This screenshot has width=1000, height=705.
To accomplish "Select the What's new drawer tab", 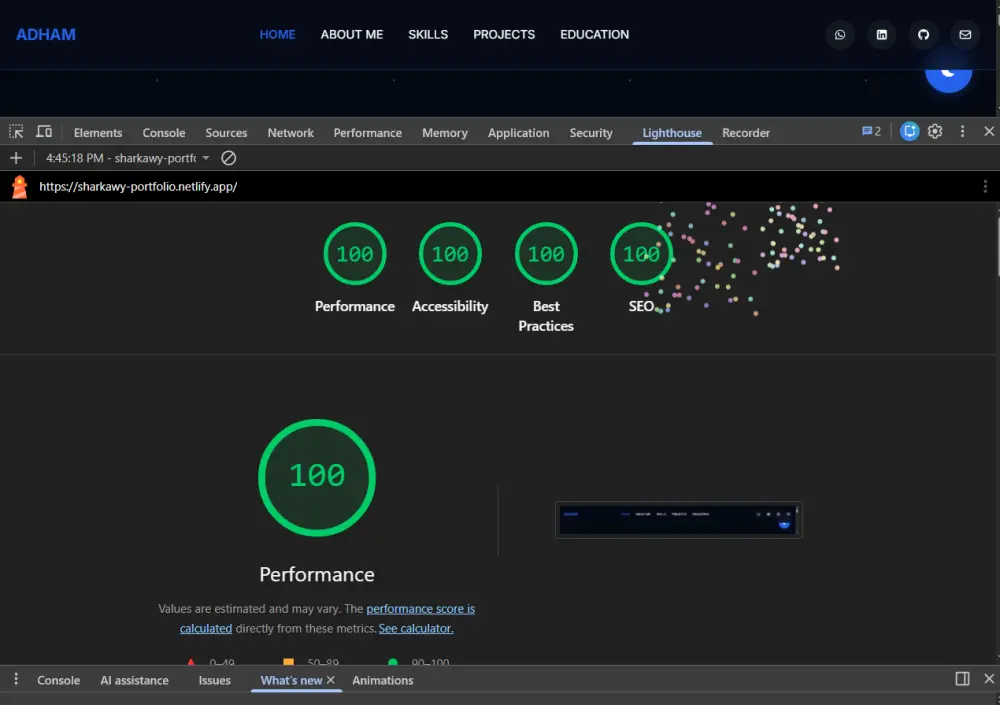I will point(291,680).
